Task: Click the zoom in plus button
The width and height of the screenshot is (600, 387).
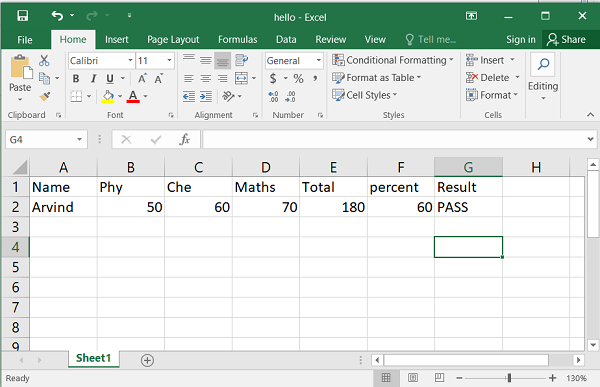Action: point(552,378)
